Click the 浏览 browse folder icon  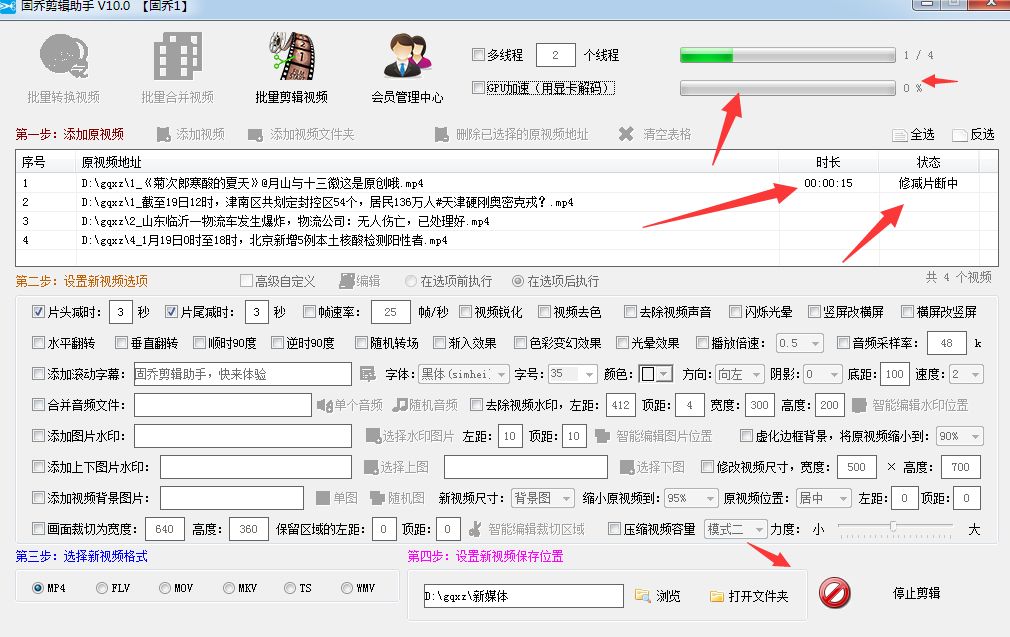[x=642, y=596]
